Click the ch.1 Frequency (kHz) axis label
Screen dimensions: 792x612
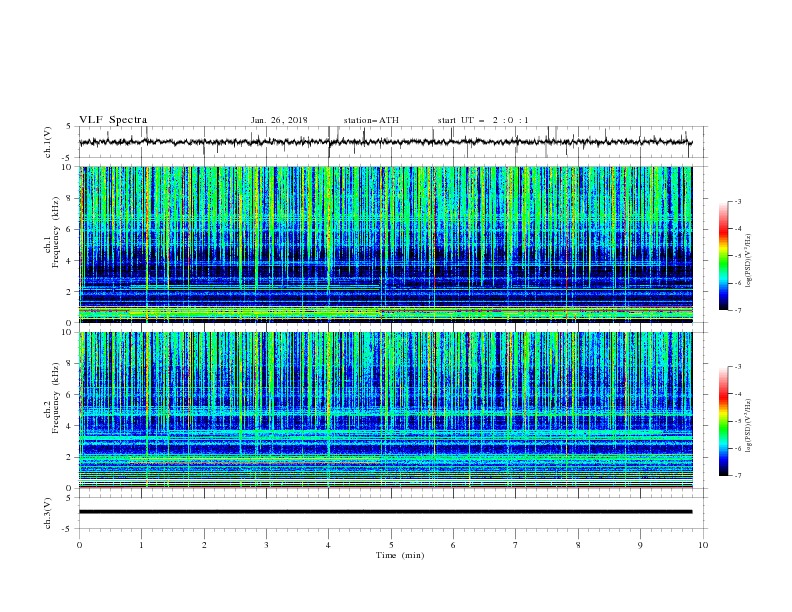52,233
